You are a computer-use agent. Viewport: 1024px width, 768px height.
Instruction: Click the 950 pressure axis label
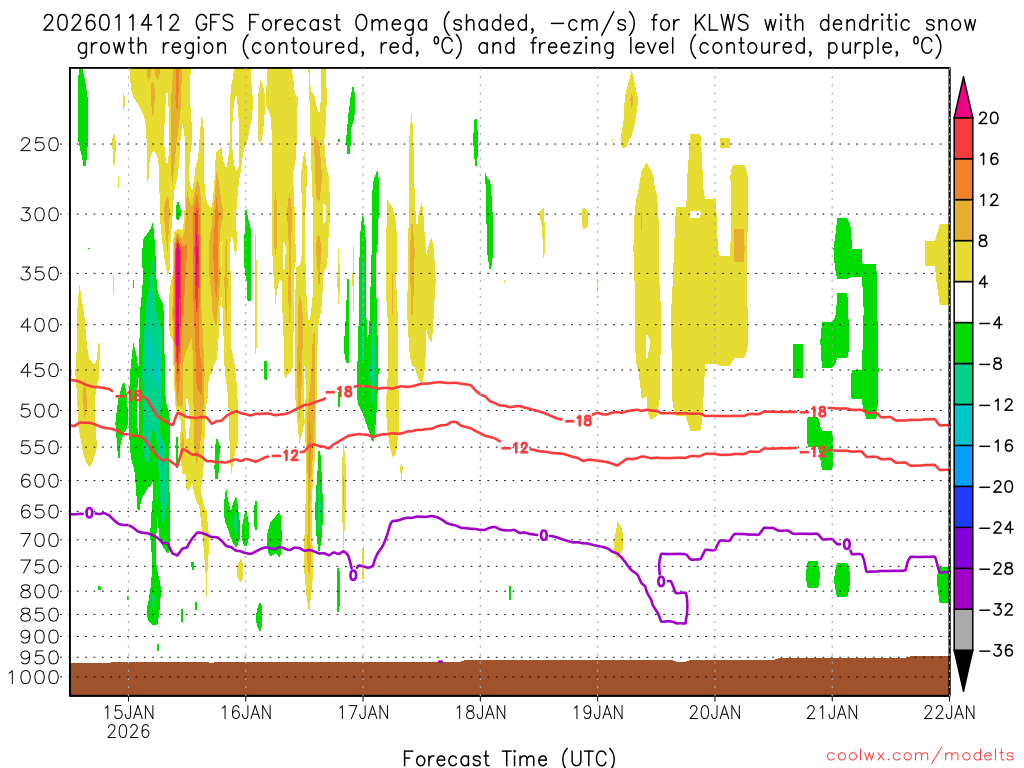[40, 658]
